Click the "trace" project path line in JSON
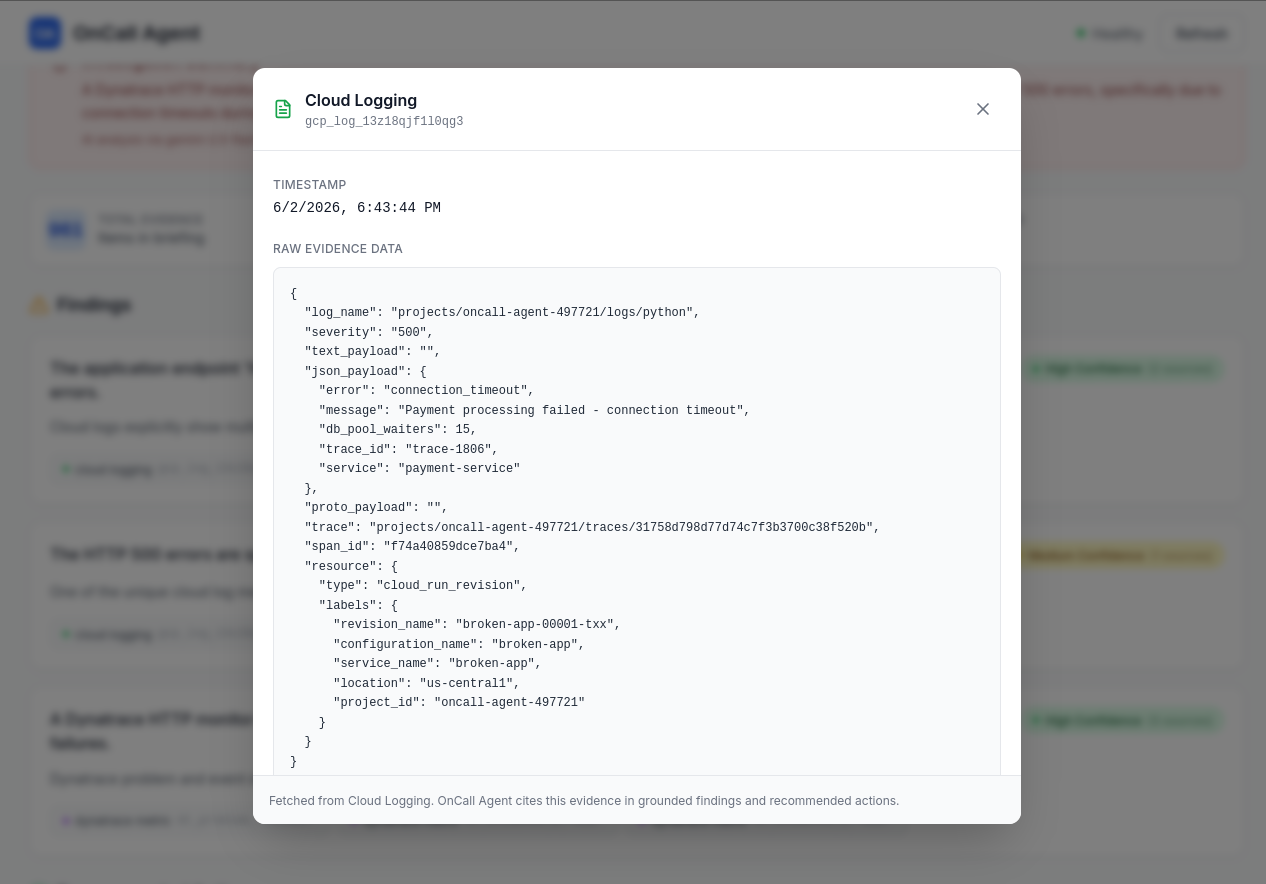 coord(592,527)
